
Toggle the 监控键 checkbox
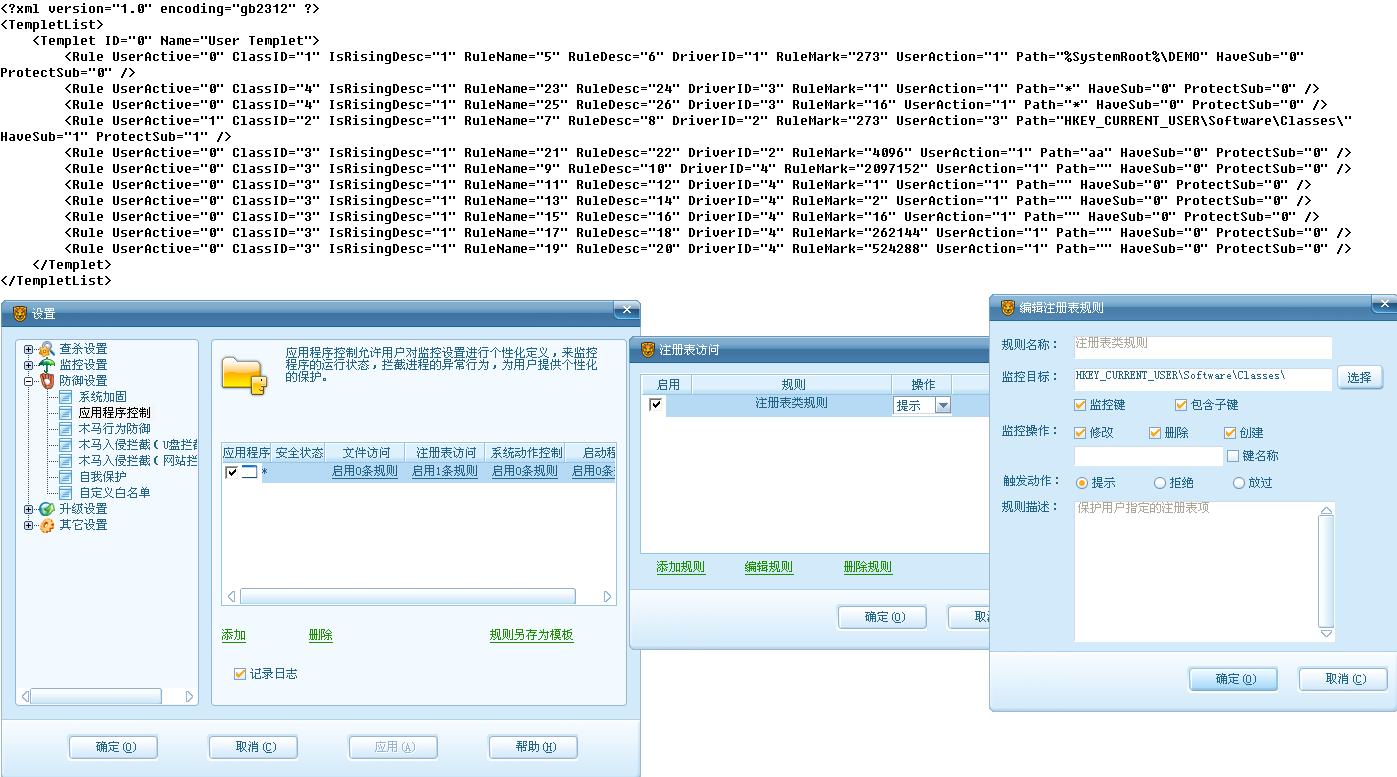(x=1080, y=405)
